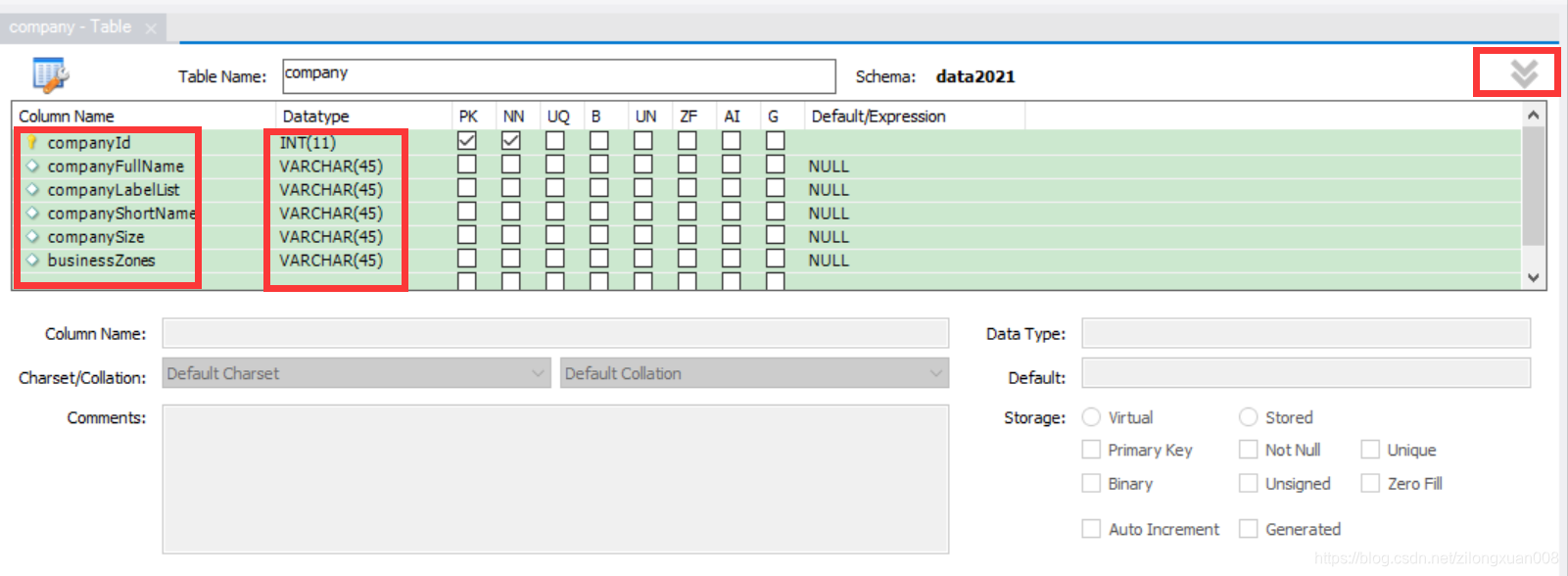
Task: Toggle the Auto Increment checkbox
Action: 1091,529
